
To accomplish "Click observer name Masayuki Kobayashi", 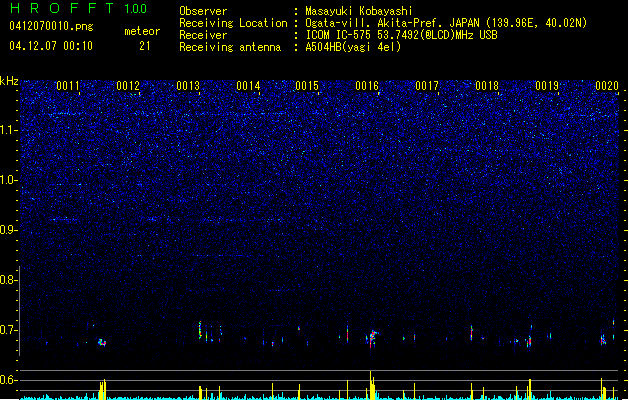I will point(359,11).
